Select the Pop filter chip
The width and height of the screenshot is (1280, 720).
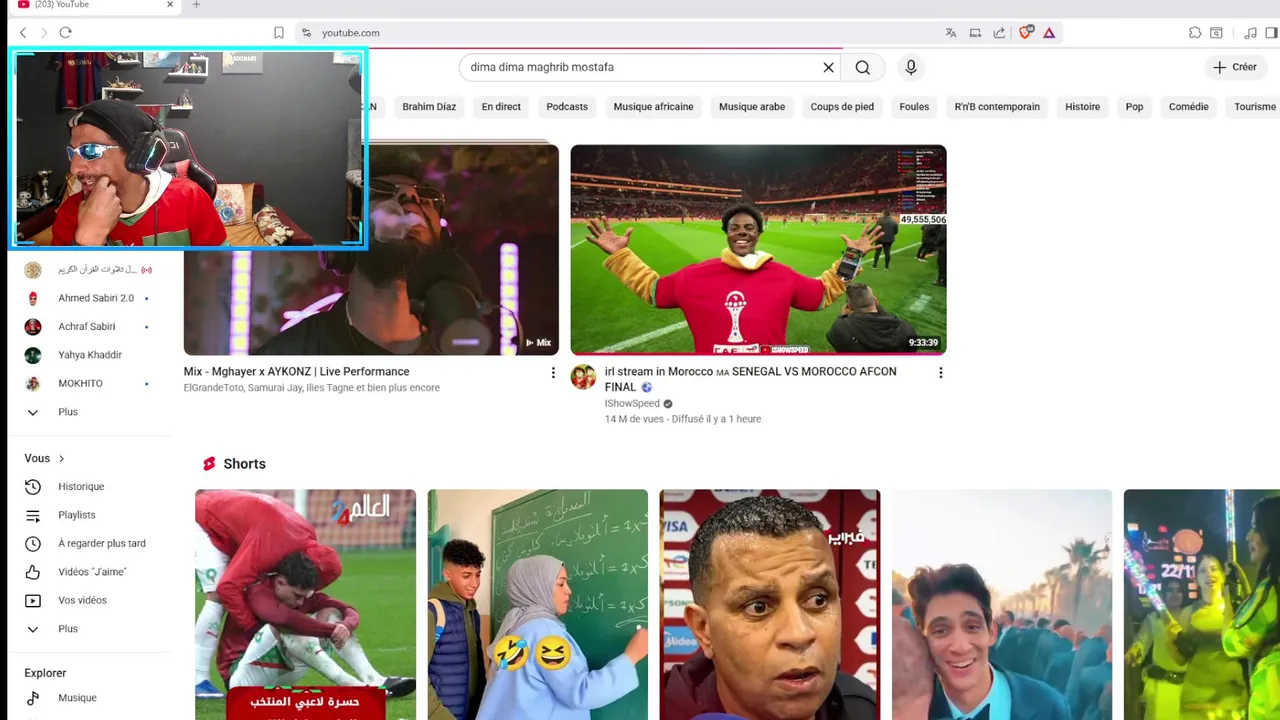pos(1134,106)
